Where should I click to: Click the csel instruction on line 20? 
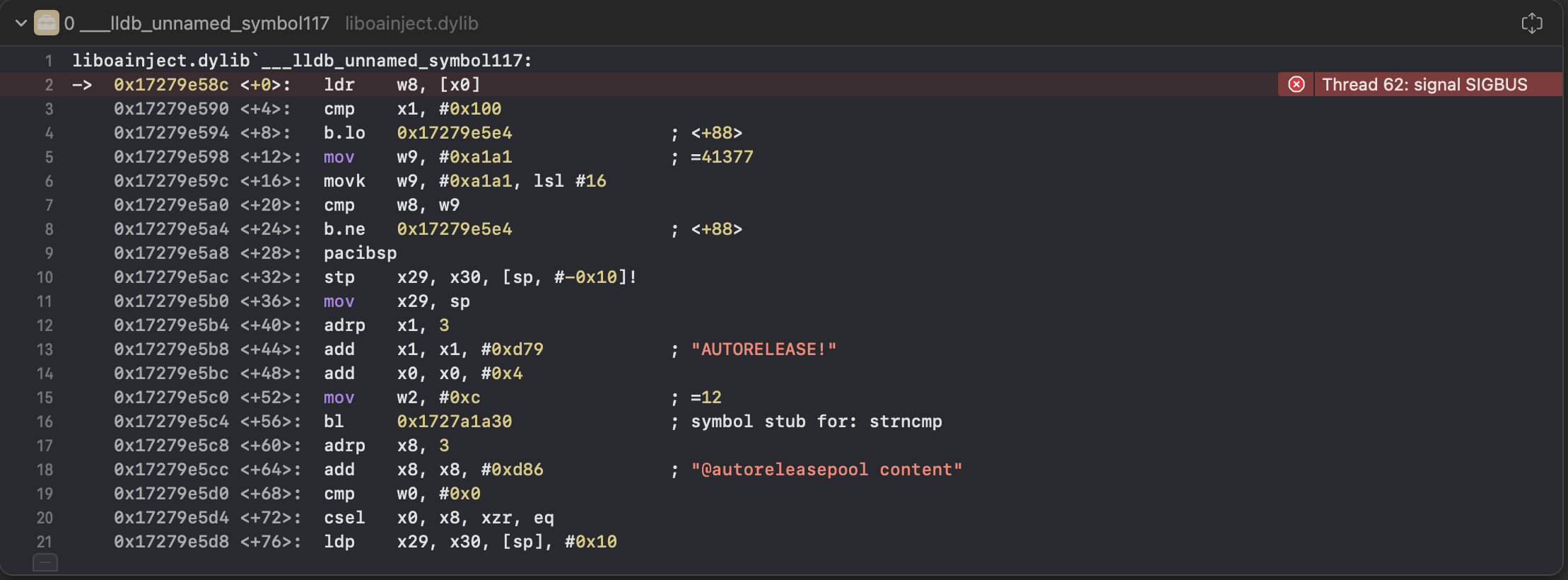point(344,518)
